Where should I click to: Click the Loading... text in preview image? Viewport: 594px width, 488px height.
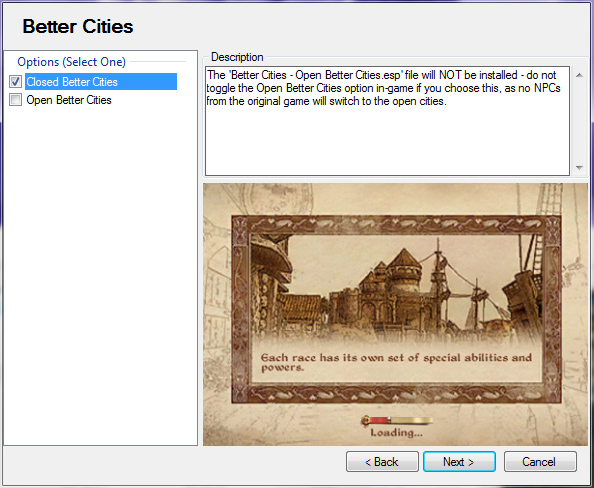tap(396, 433)
